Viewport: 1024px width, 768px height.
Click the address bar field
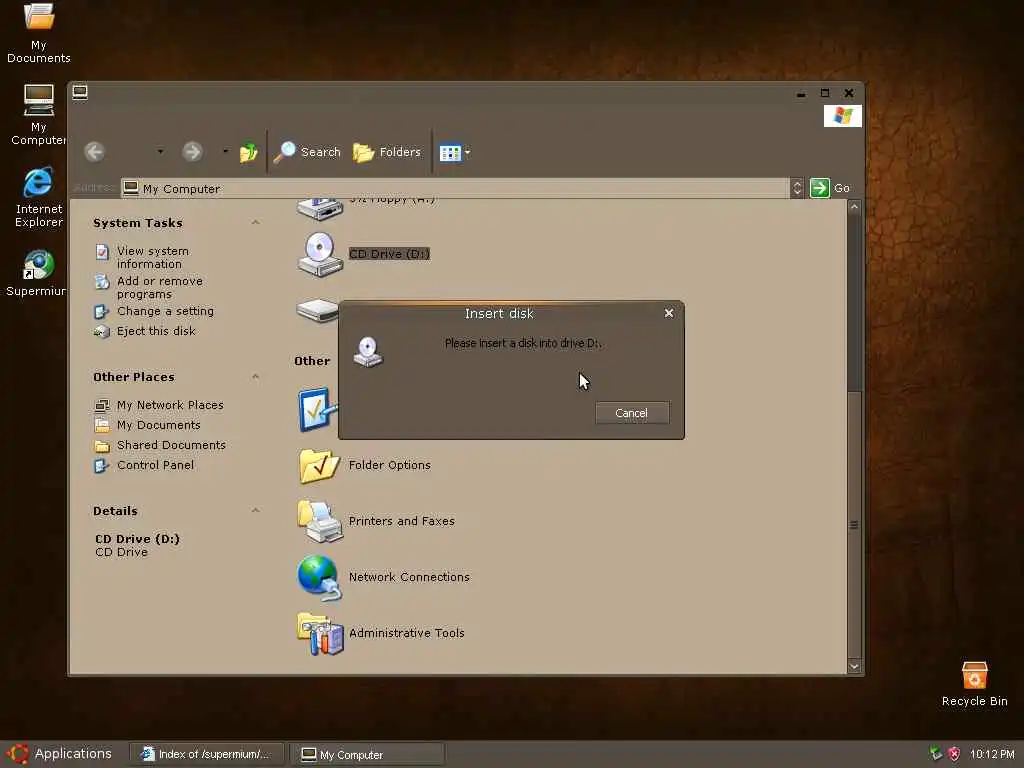tap(455, 188)
